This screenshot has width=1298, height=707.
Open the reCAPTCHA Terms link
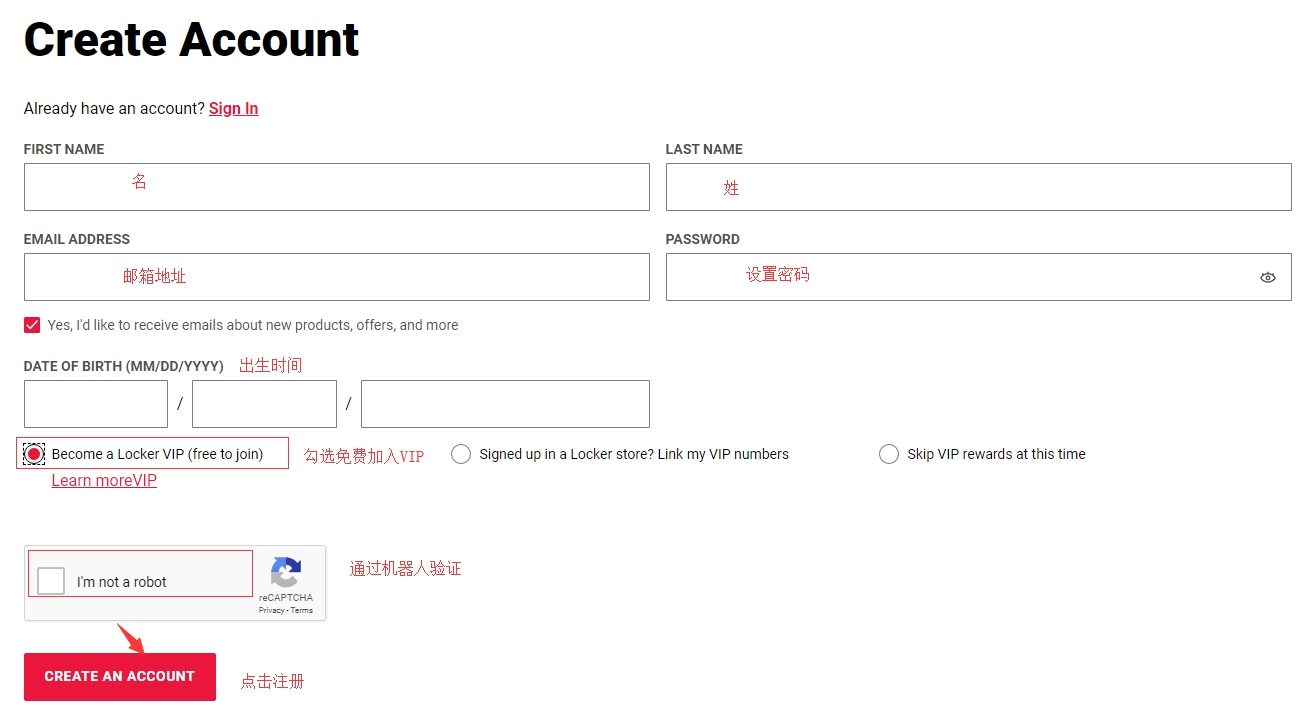coord(302,610)
